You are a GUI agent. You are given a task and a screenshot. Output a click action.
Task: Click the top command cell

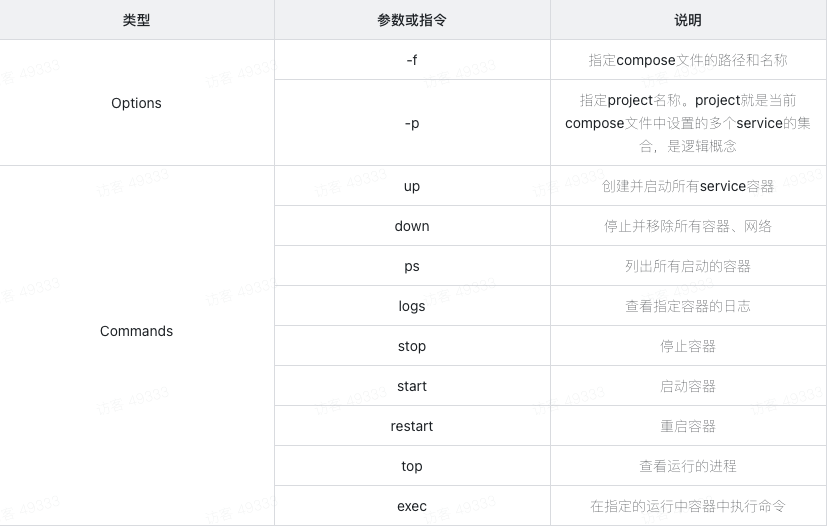click(x=411, y=466)
